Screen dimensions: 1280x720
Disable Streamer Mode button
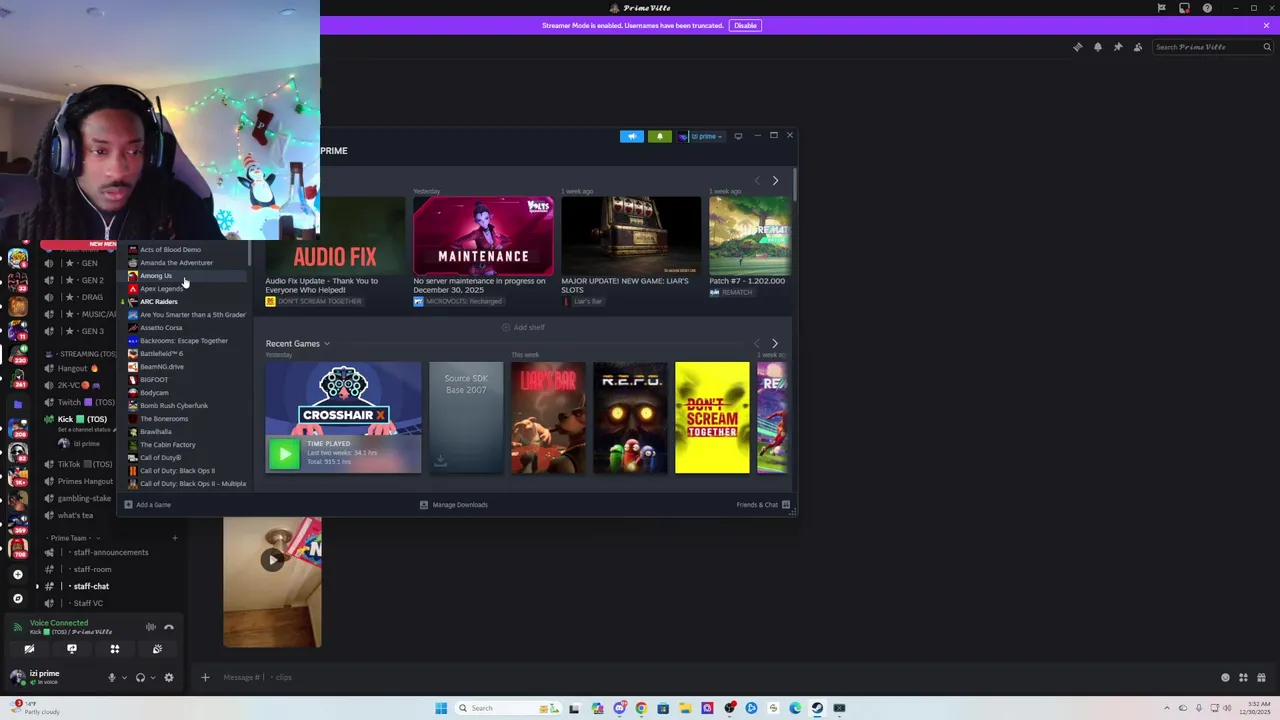(x=745, y=25)
